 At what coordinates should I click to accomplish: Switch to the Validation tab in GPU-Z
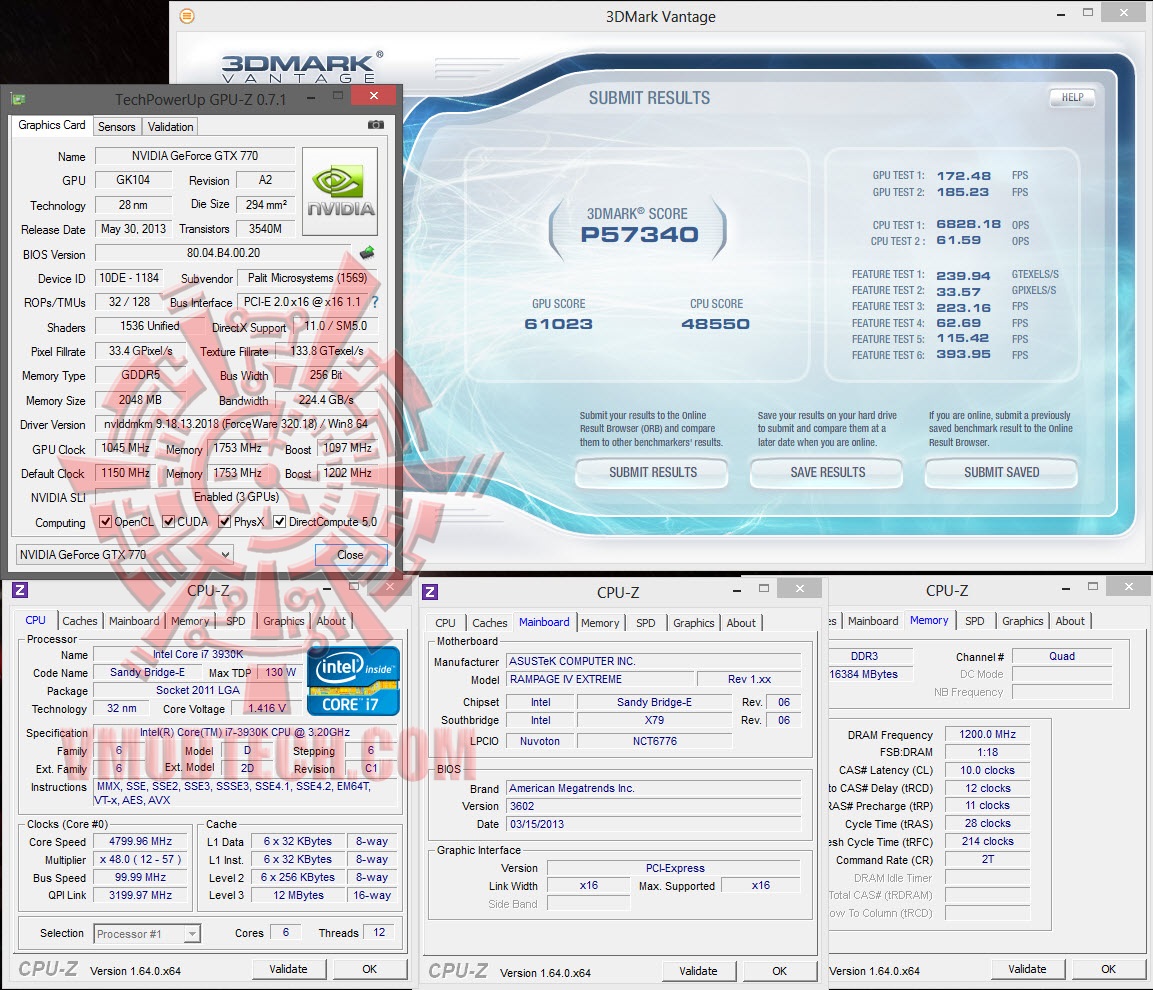point(171,127)
